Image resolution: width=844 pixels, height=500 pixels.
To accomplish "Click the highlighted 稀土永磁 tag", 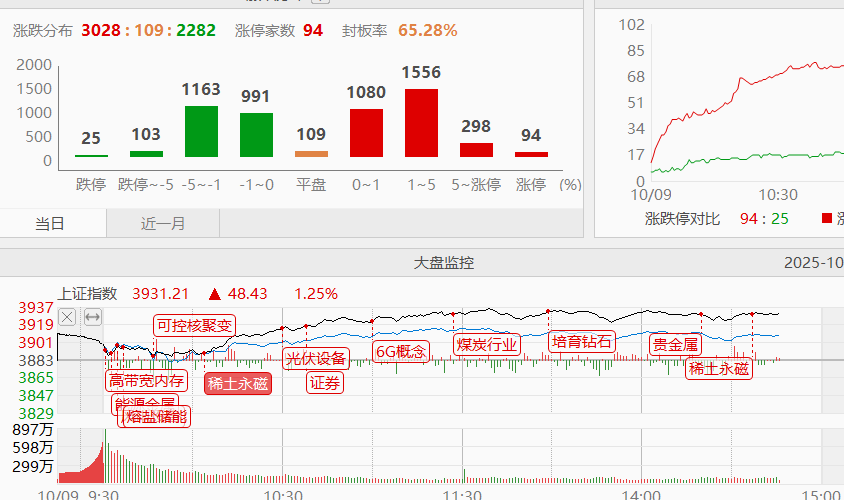I will click(x=237, y=383).
